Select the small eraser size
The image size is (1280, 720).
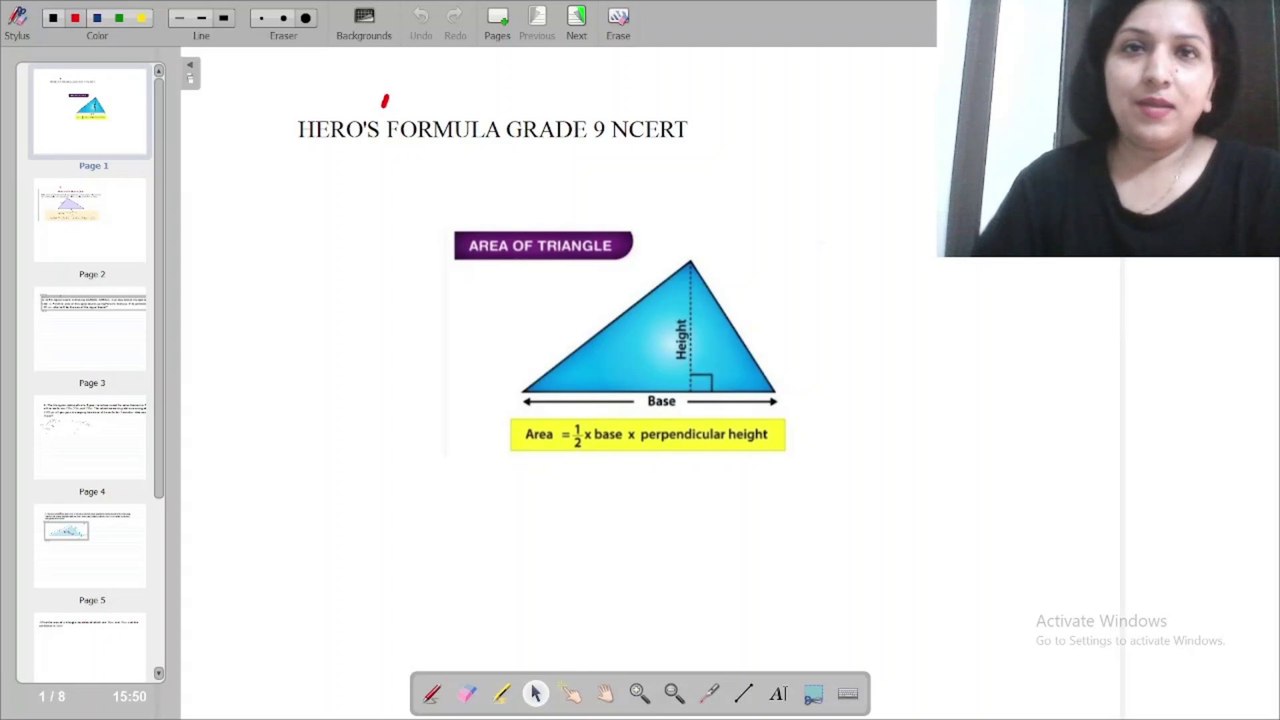click(261, 18)
